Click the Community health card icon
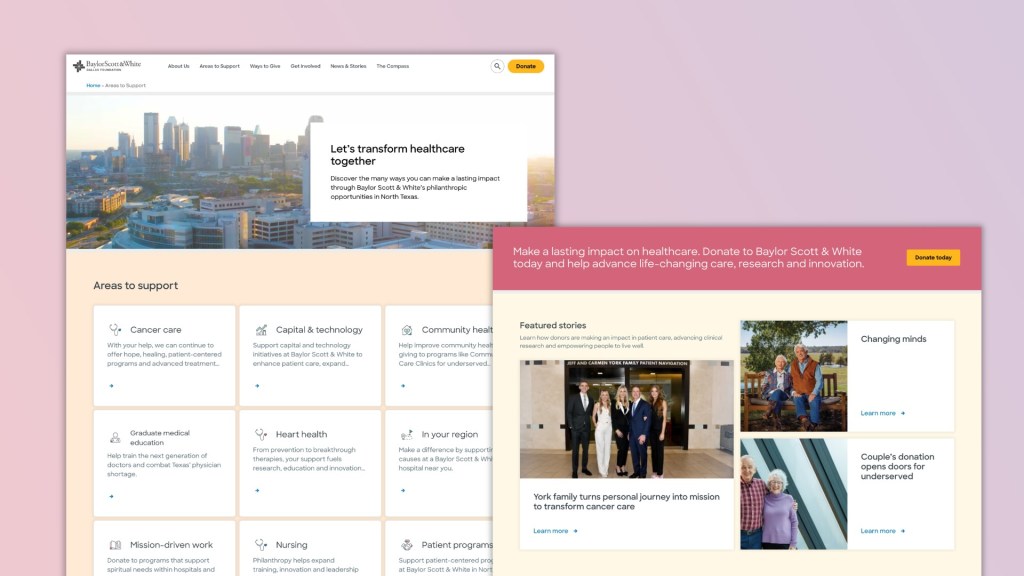The image size is (1024, 576). [x=407, y=329]
